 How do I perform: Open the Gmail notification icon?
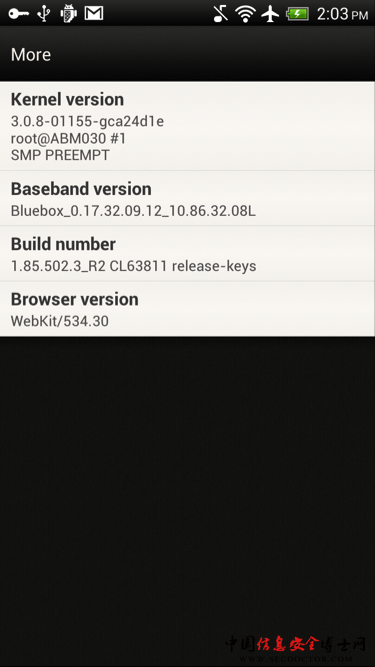[x=94, y=13]
